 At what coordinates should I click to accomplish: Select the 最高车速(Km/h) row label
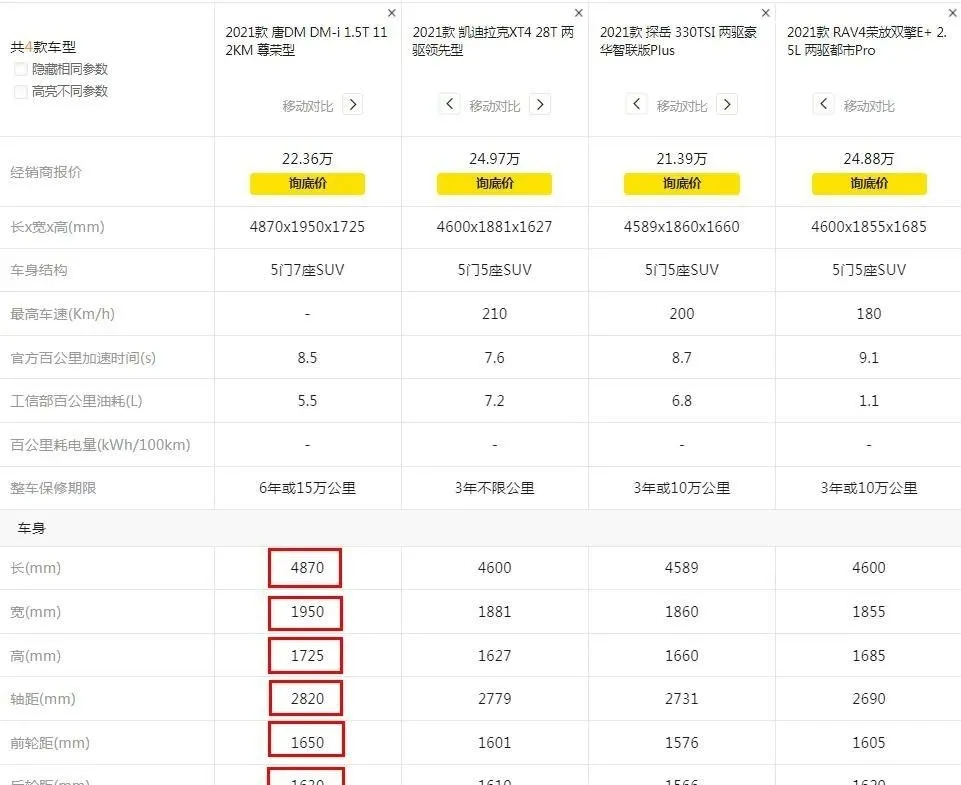pos(62,314)
